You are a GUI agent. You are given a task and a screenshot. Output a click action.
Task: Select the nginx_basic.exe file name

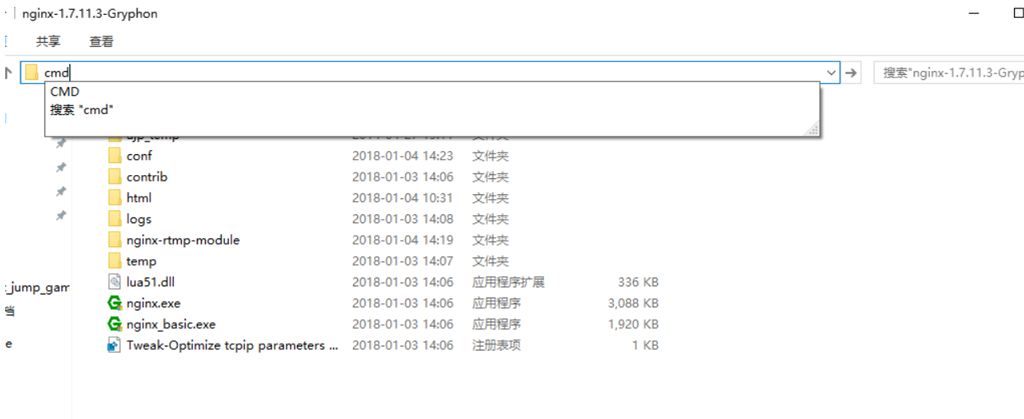tap(171, 324)
